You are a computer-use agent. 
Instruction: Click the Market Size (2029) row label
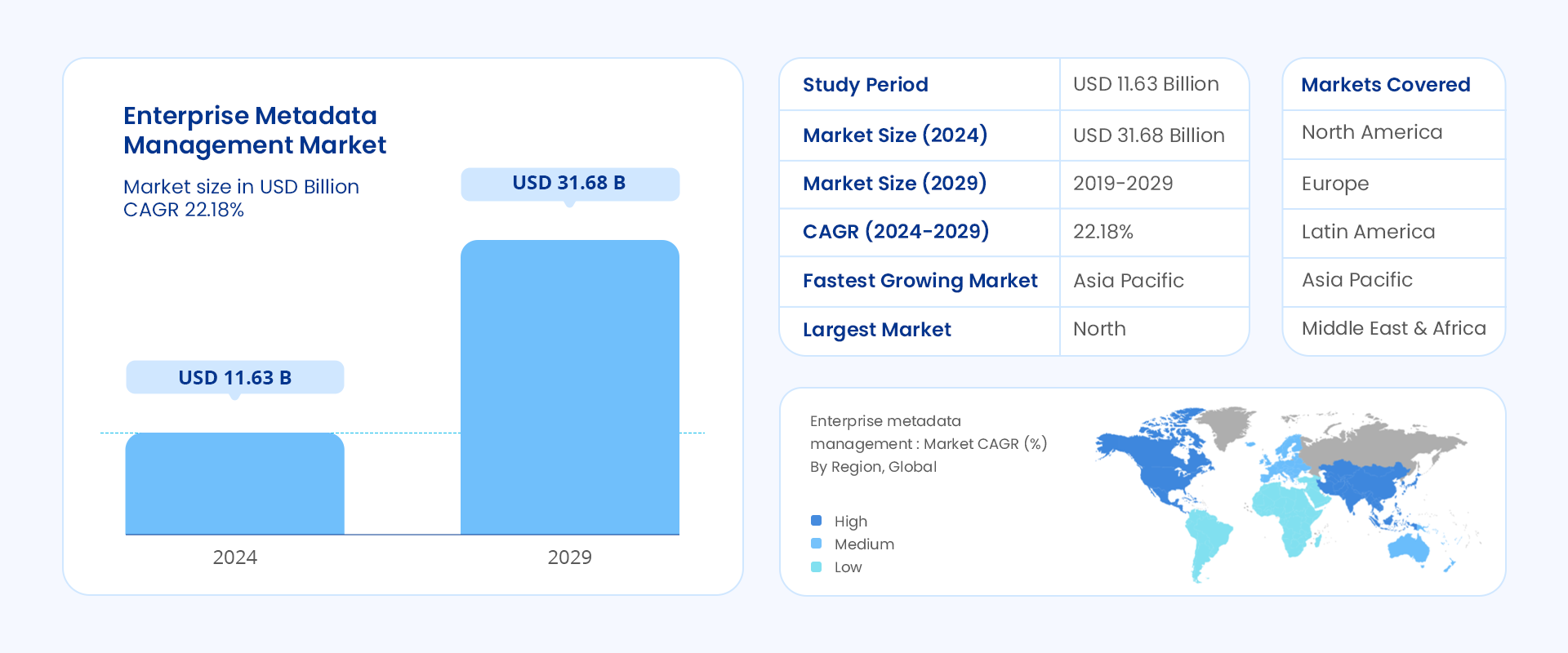point(894,184)
